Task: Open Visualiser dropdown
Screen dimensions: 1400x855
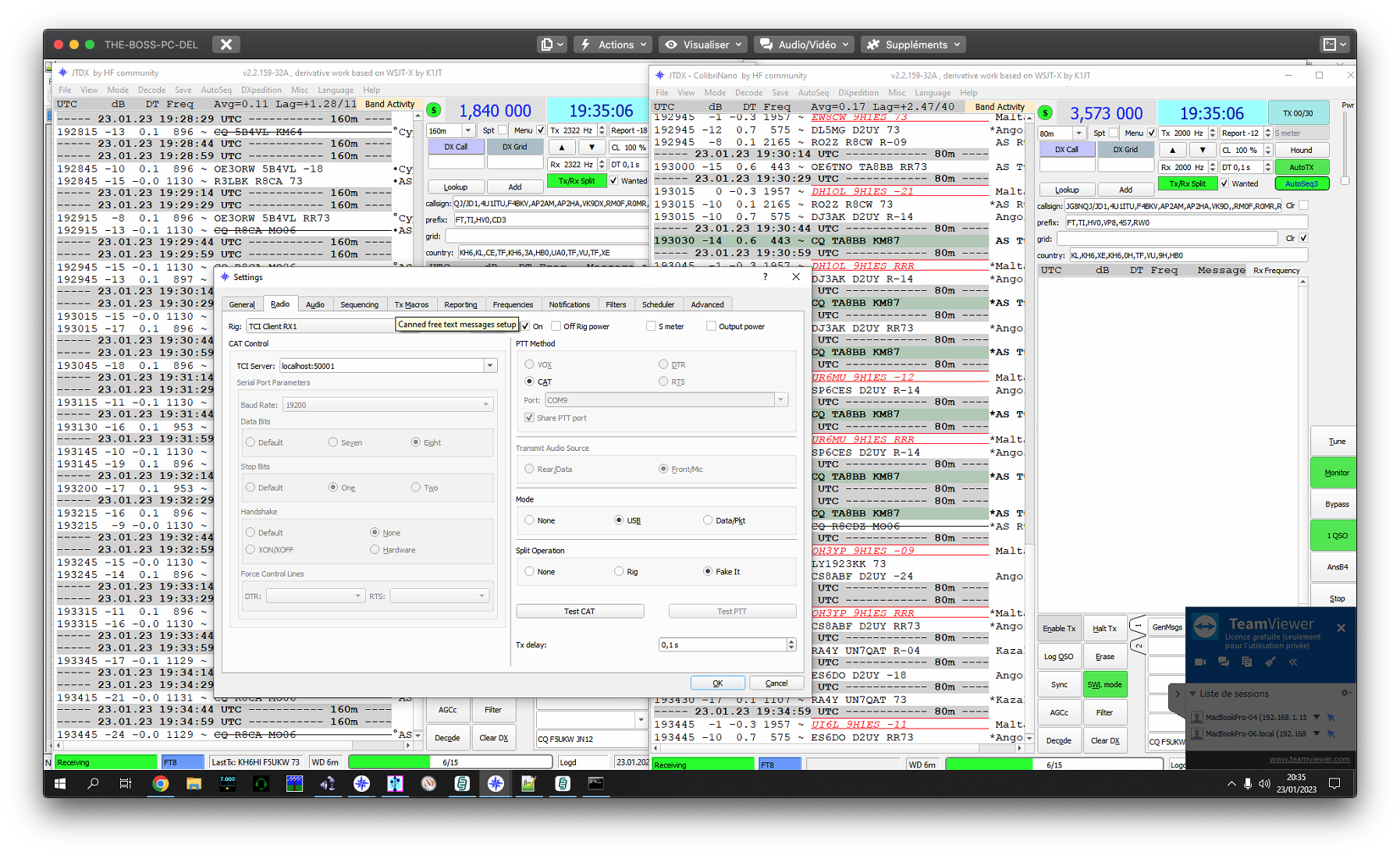Action: tap(703, 44)
